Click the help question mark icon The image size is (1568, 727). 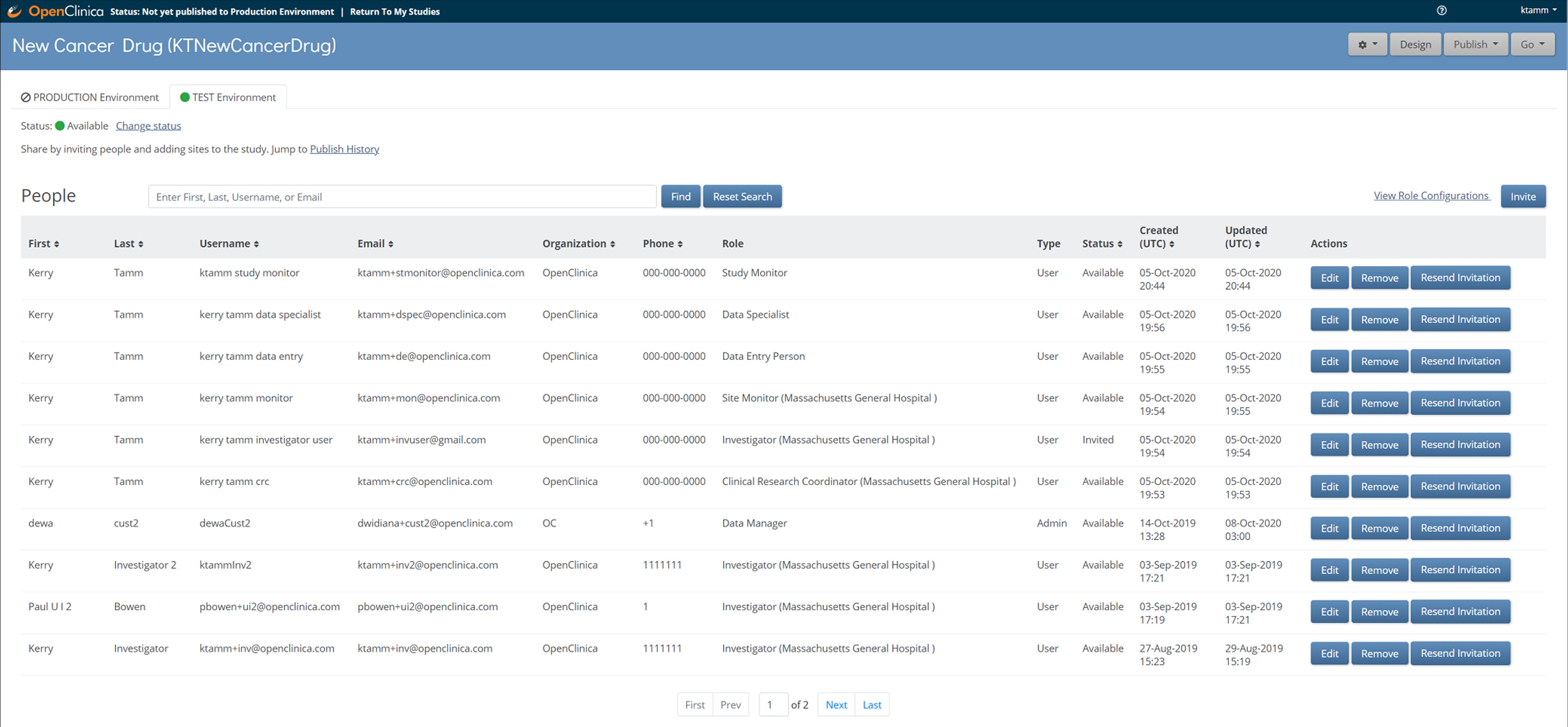(x=1441, y=11)
